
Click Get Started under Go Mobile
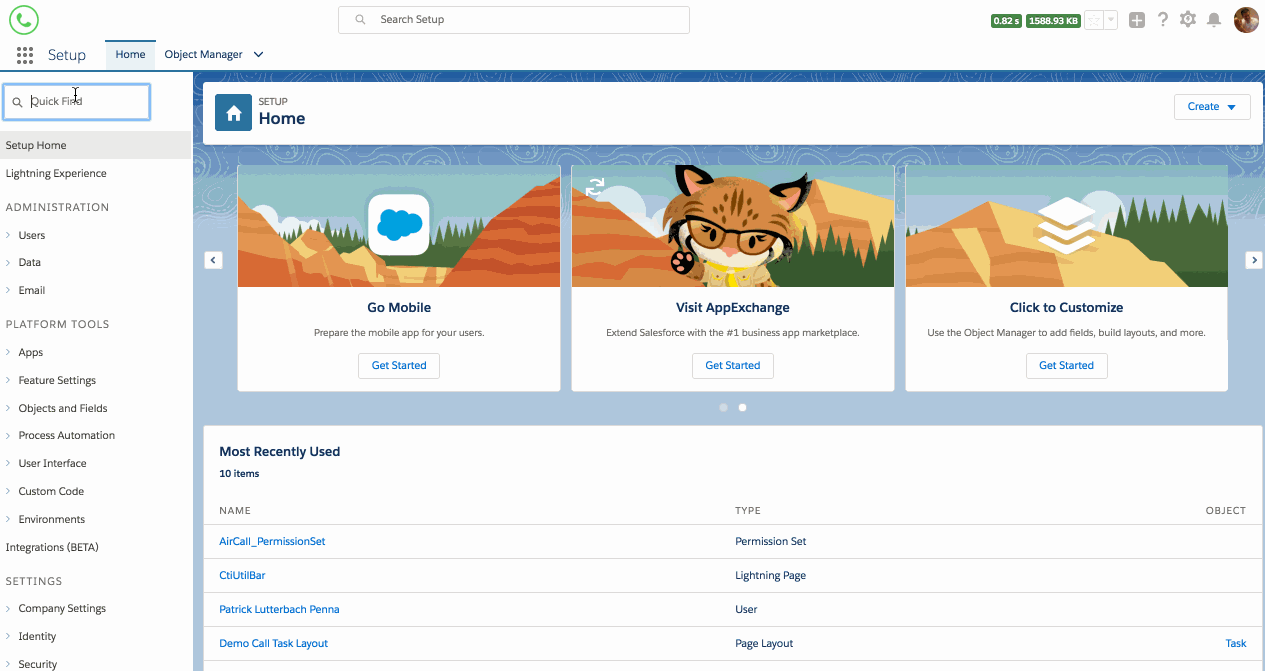[x=399, y=366]
